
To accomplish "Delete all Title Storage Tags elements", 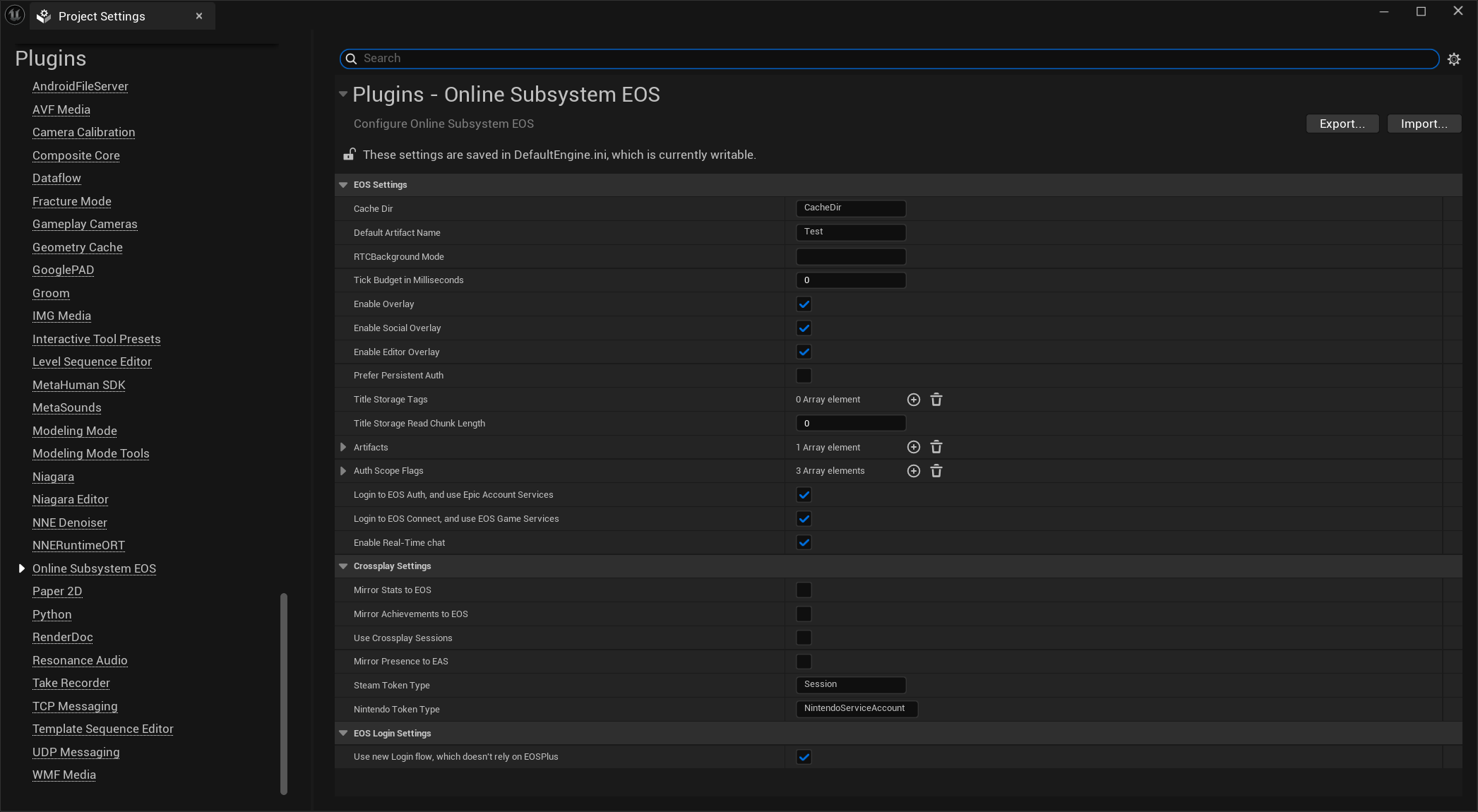I will coord(936,400).
